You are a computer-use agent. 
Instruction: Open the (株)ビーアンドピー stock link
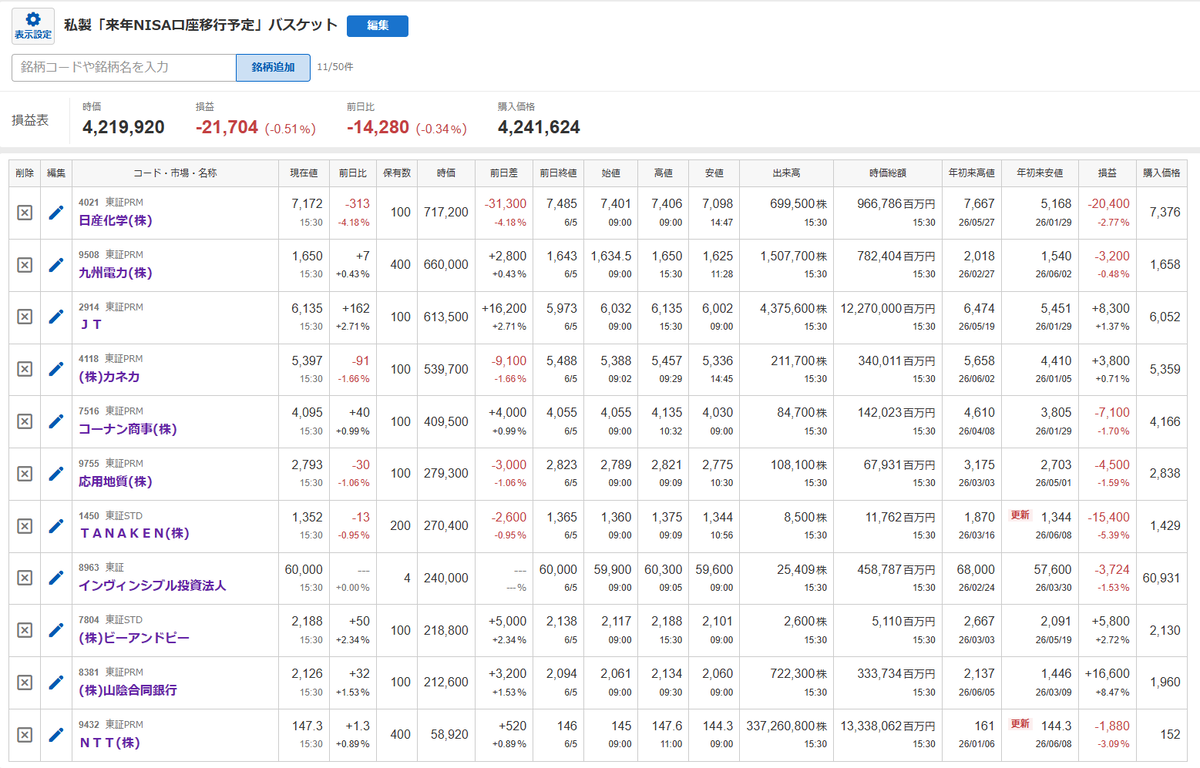(134, 637)
